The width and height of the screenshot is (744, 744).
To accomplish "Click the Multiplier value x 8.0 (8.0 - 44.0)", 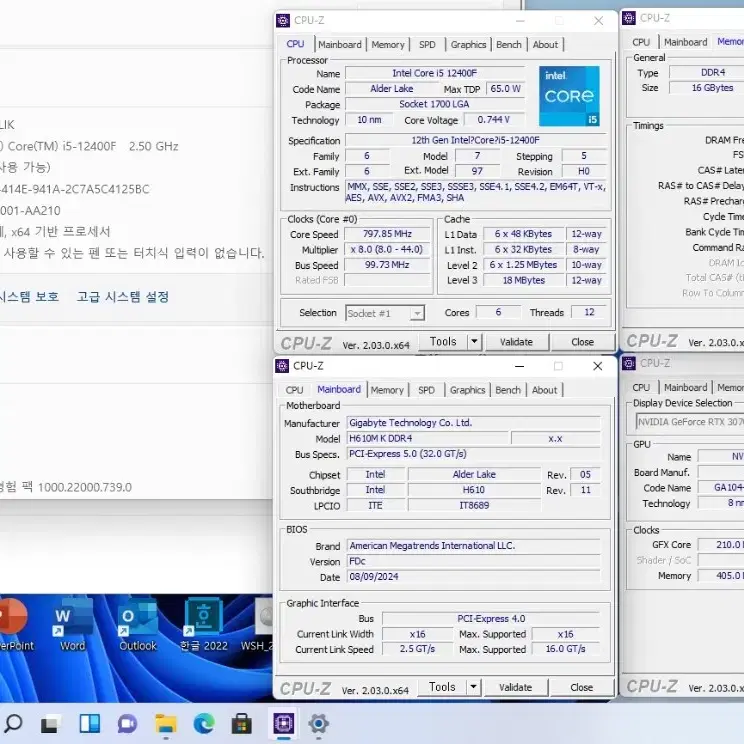I will click(387, 250).
